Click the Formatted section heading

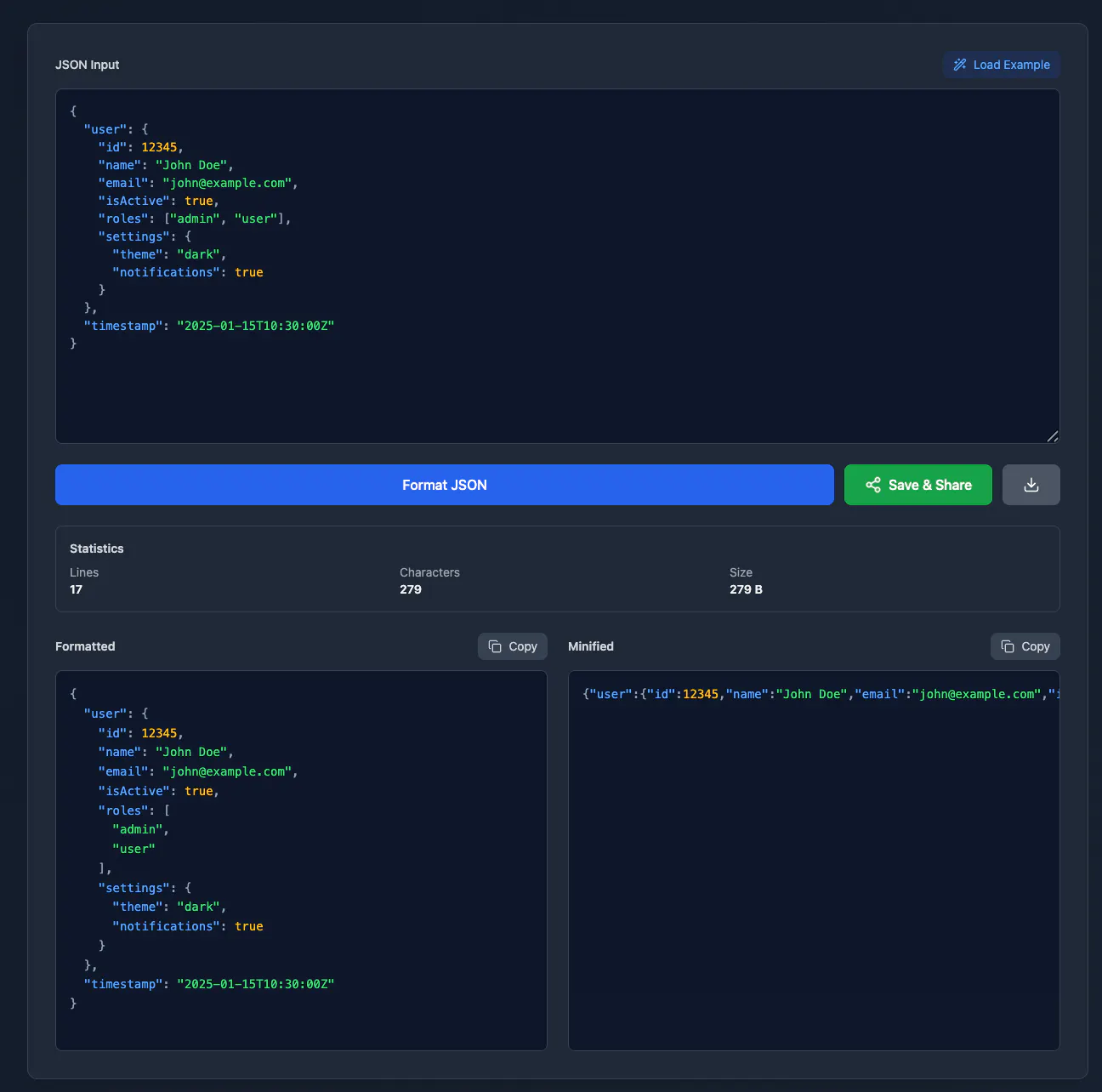(85, 646)
